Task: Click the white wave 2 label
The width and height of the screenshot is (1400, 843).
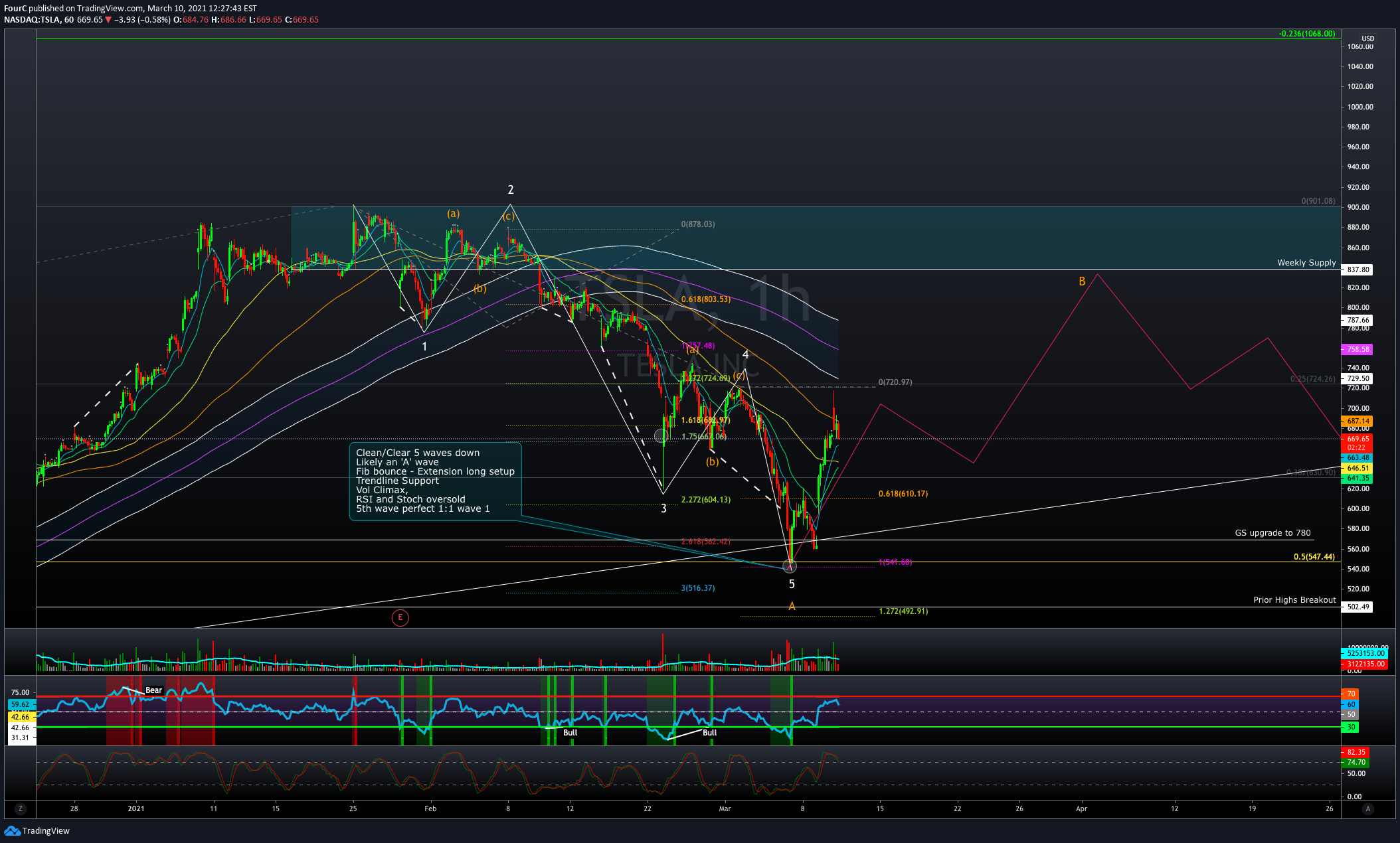Action: click(x=510, y=190)
